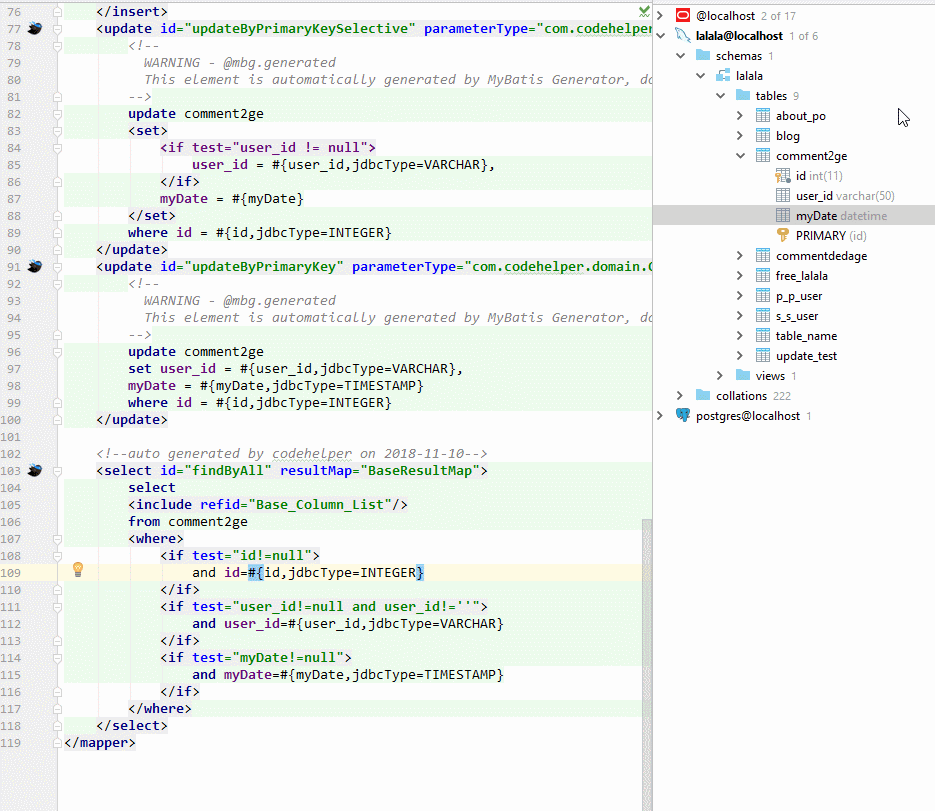The width and height of the screenshot is (935, 811).
Task: Expand the views node
Action: (720, 375)
